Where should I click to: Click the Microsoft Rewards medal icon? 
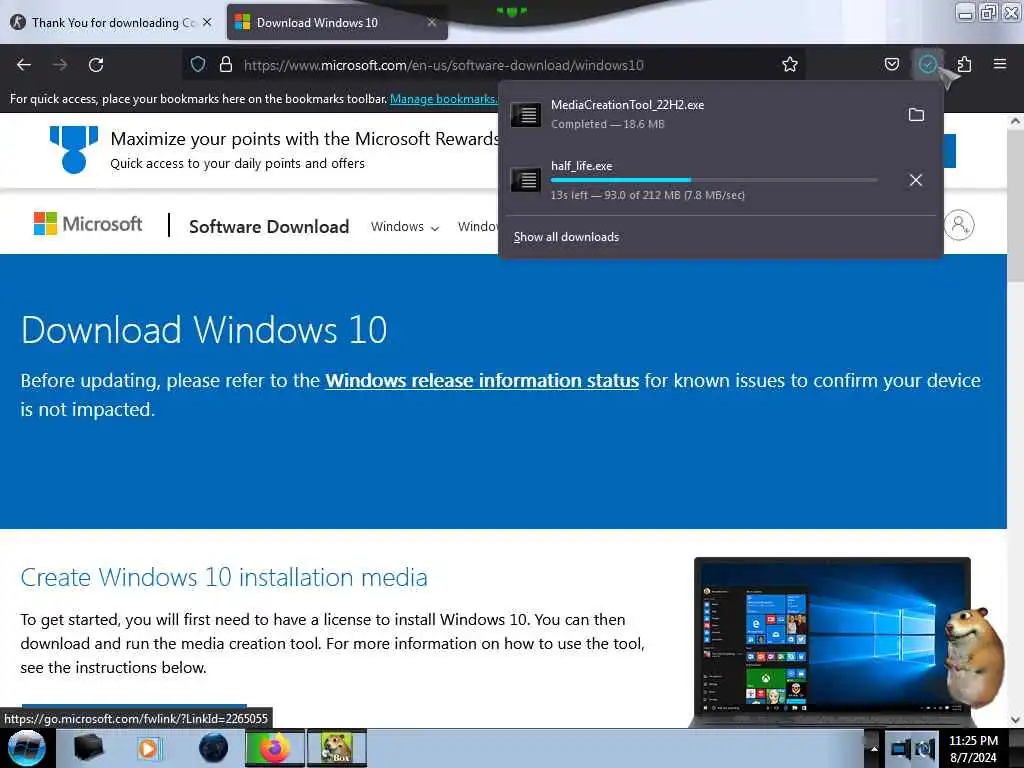[74, 150]
